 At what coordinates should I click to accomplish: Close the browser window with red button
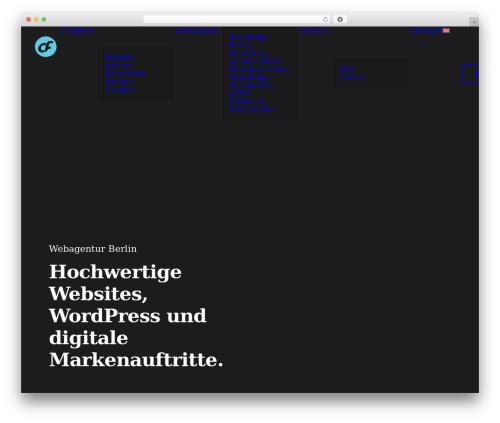coord(29,20)
